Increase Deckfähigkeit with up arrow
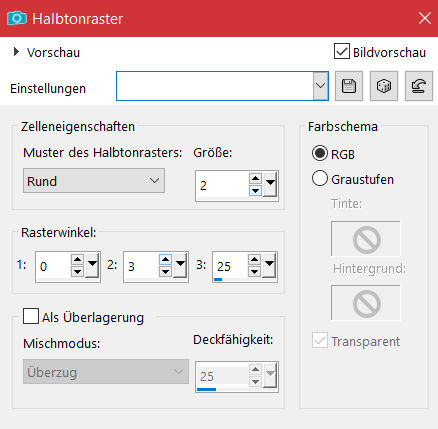Viewport: 438px width, 429px height. coord(255,369)
